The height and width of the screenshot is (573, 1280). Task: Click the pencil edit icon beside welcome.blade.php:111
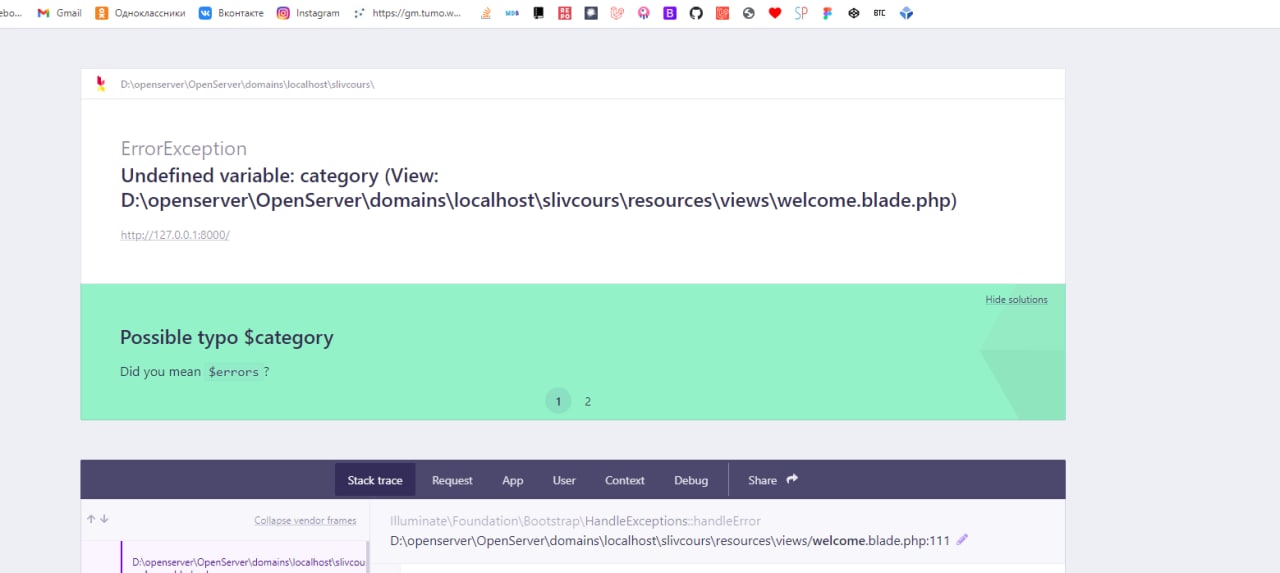coord(962,540)
